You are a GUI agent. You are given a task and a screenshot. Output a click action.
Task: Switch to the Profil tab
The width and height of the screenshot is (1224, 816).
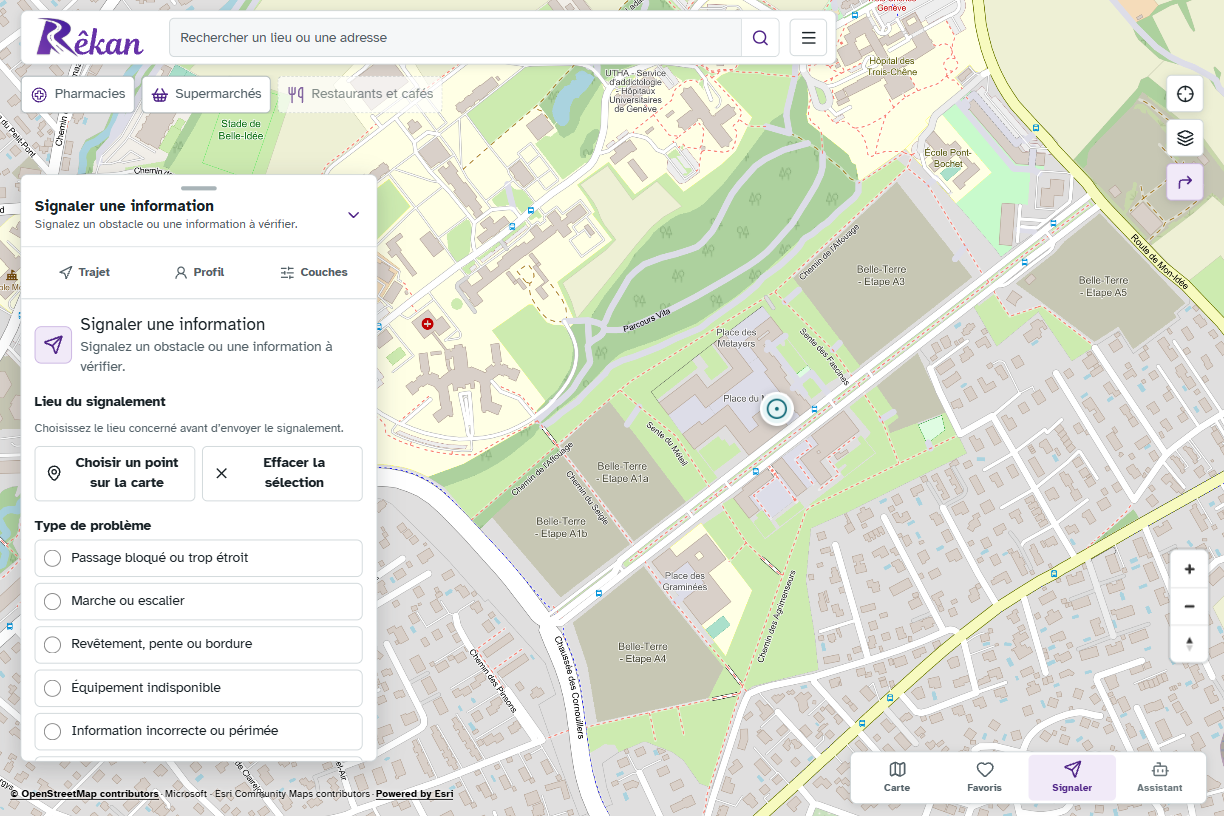(x=199, y=272)
